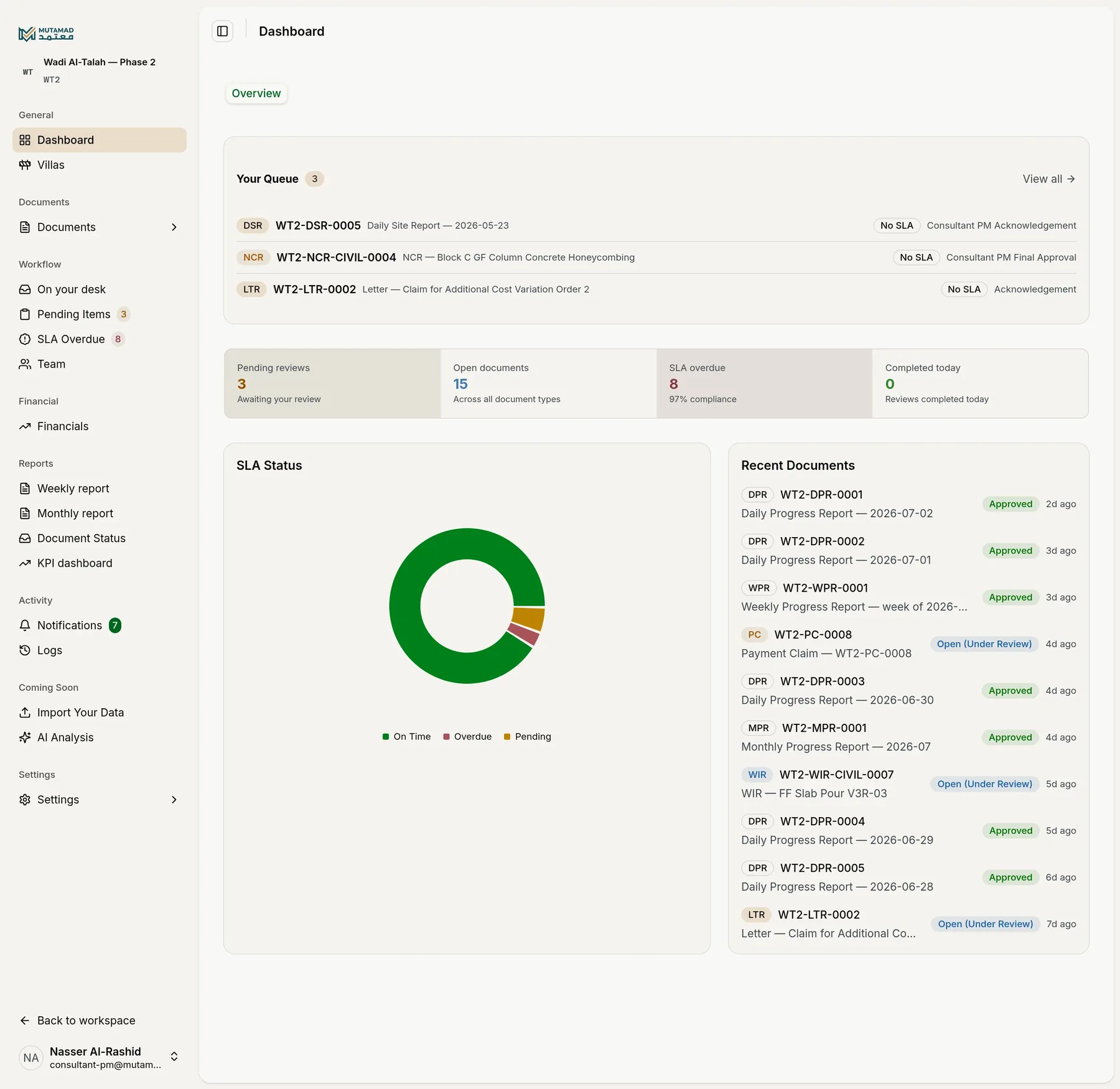Click Open (Under Review) status on WT2-WIR-CIVIL-0007
The width and height of the screenshot is (1120, 1089).
985,784
